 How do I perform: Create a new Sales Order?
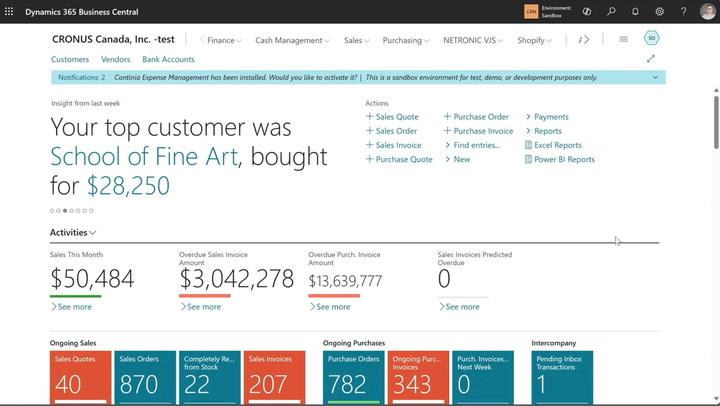(391, 131)
